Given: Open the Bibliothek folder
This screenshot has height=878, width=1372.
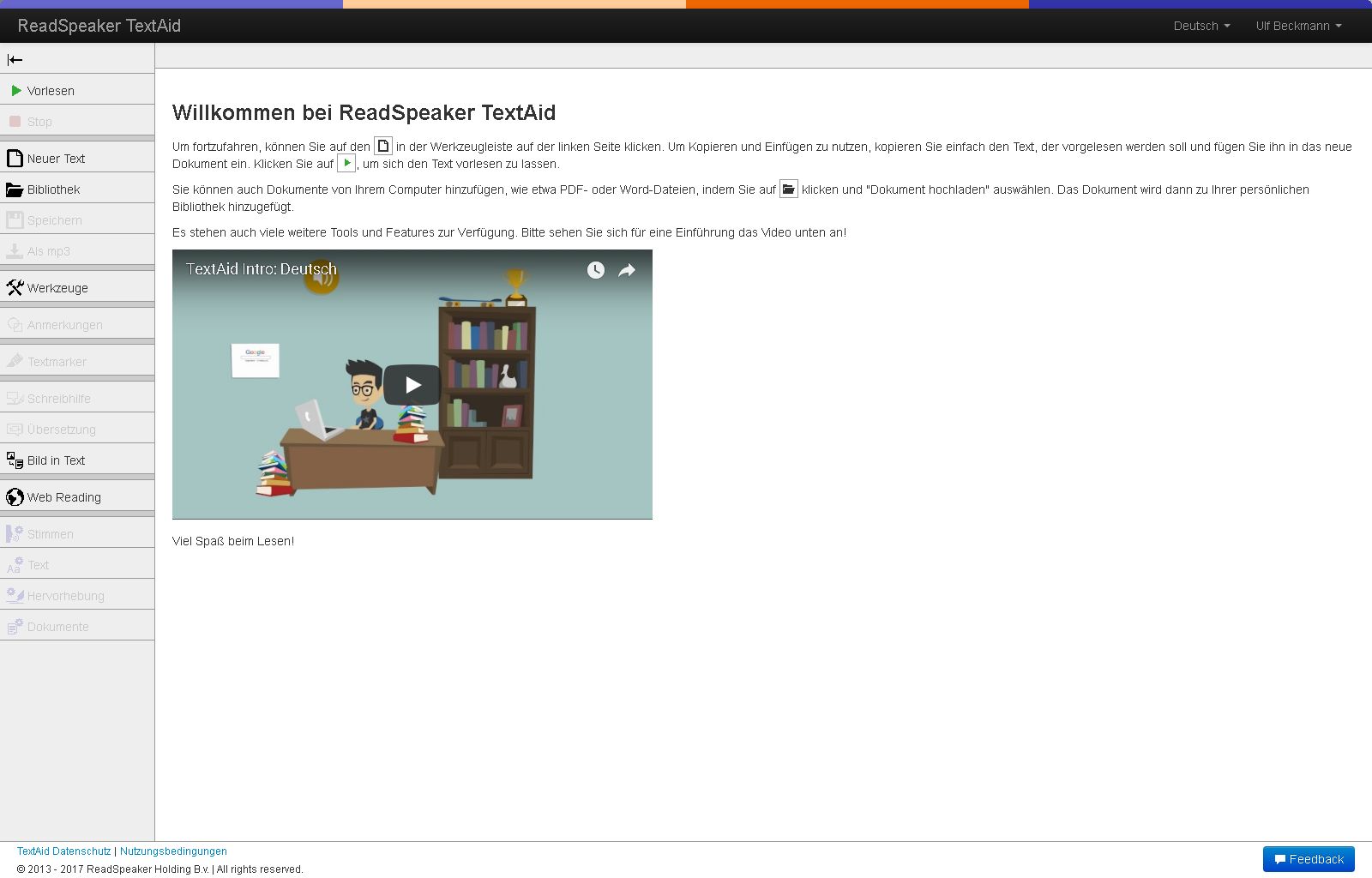Looking at the screenshot, I should [x=77, y=189].
